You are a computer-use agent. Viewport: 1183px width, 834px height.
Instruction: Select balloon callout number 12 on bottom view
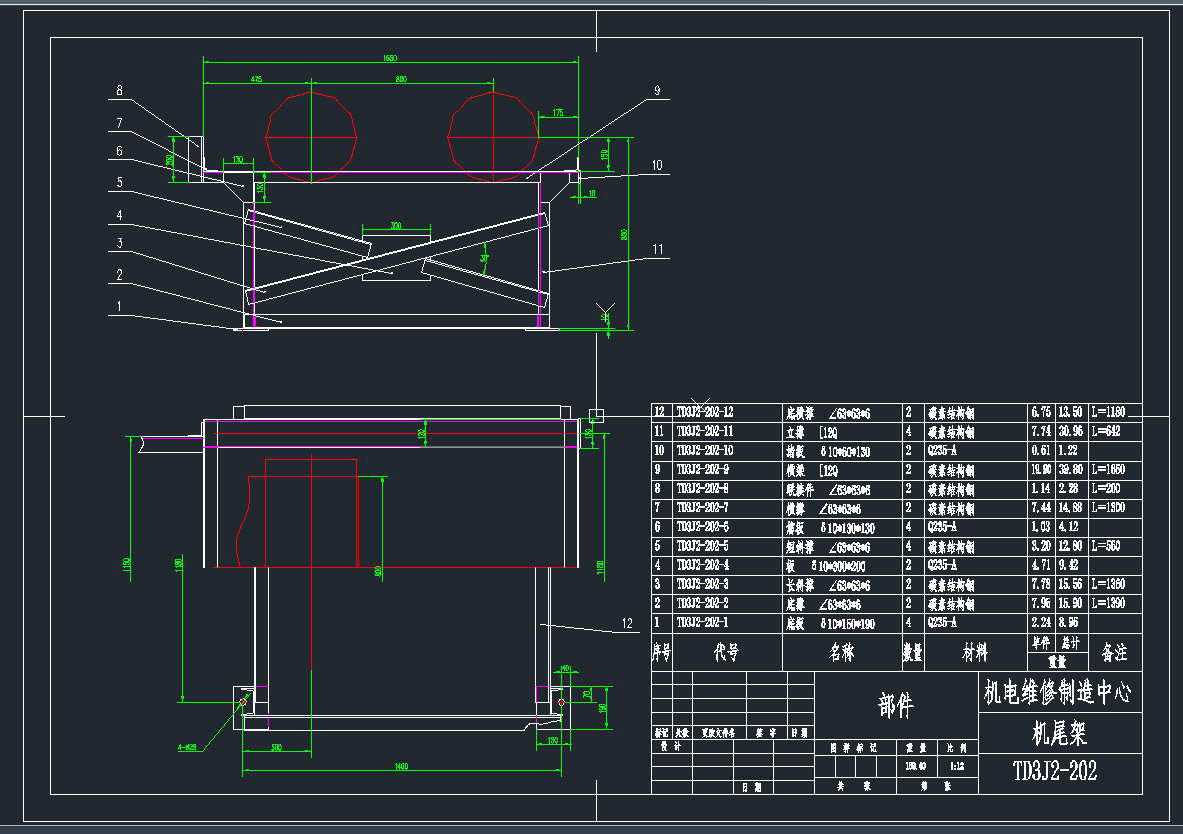coord(627,623)
